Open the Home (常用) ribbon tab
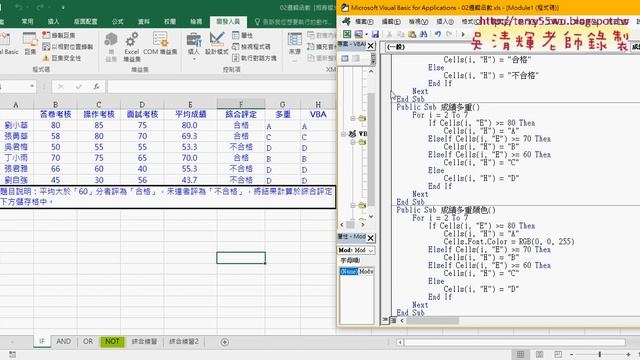640x360 pixels. (x=27, y=21)
